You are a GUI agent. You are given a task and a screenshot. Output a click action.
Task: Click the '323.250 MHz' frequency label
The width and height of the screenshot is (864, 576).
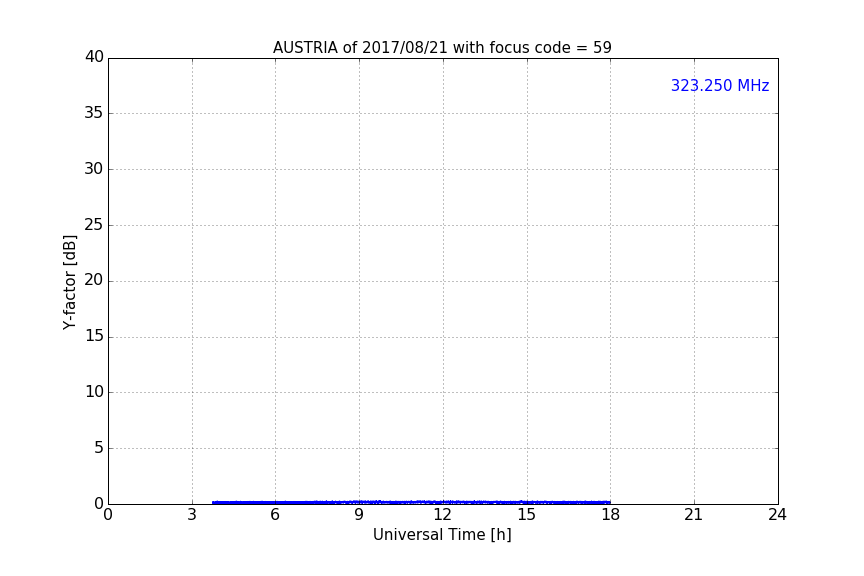[720, 85]
